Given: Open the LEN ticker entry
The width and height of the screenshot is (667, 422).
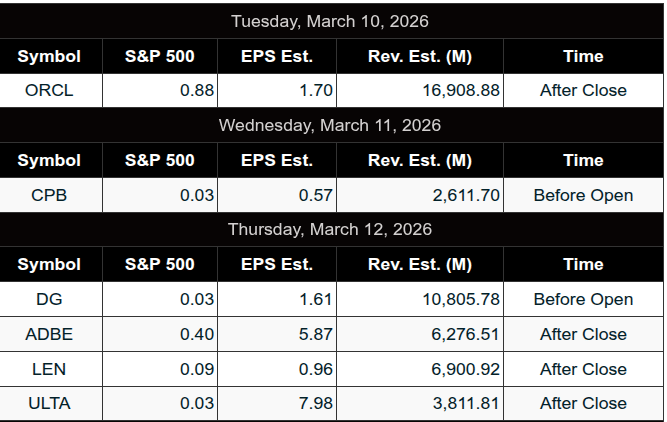Looking at the screenshot, I should [x=49, y=369].
